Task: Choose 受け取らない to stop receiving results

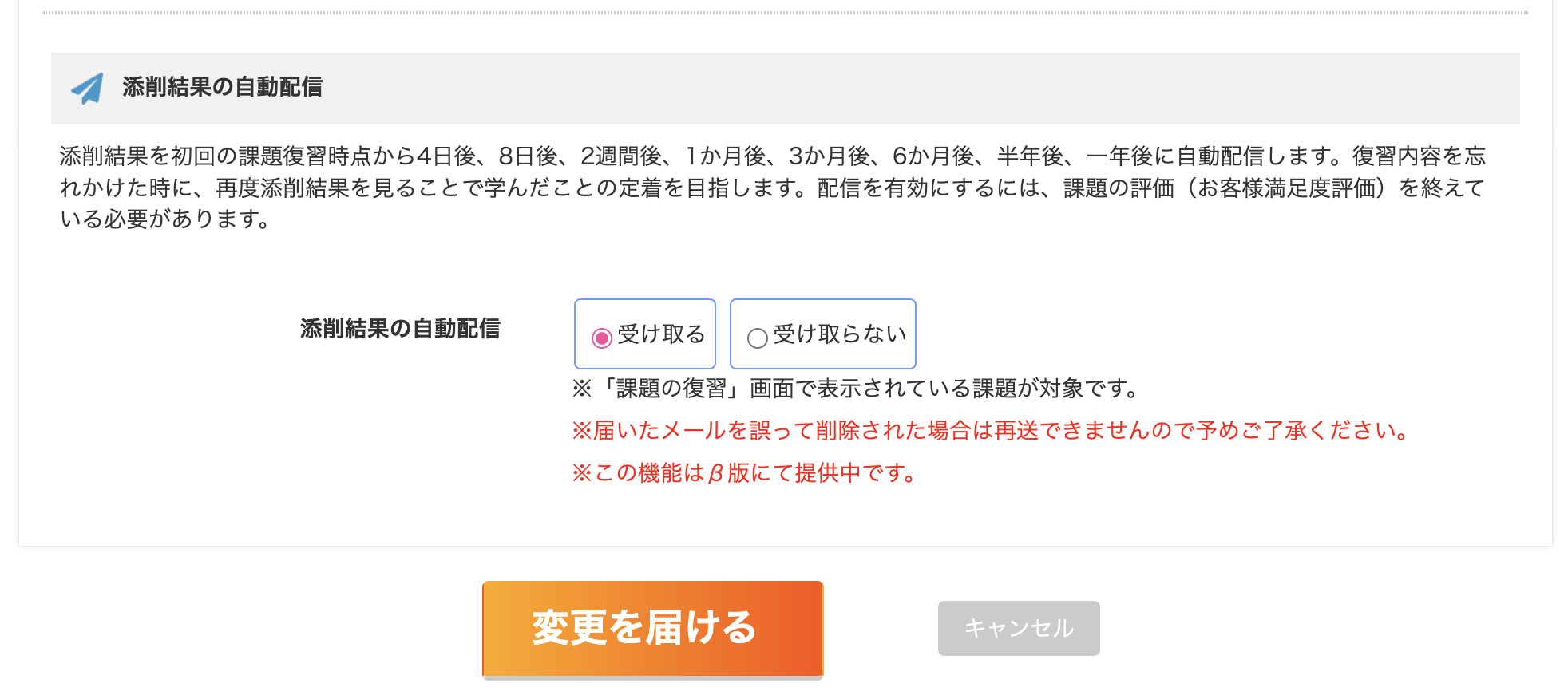Action: [822, 334]
